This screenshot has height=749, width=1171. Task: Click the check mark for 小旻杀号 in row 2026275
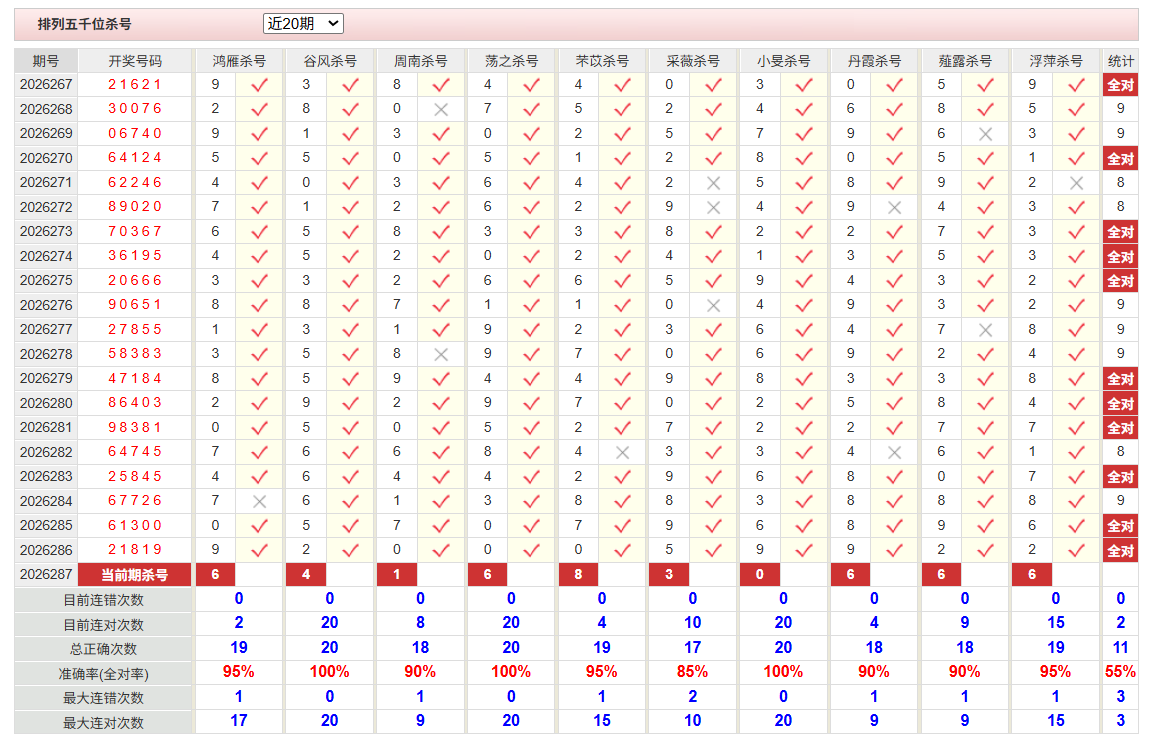(x=804, y=281)
